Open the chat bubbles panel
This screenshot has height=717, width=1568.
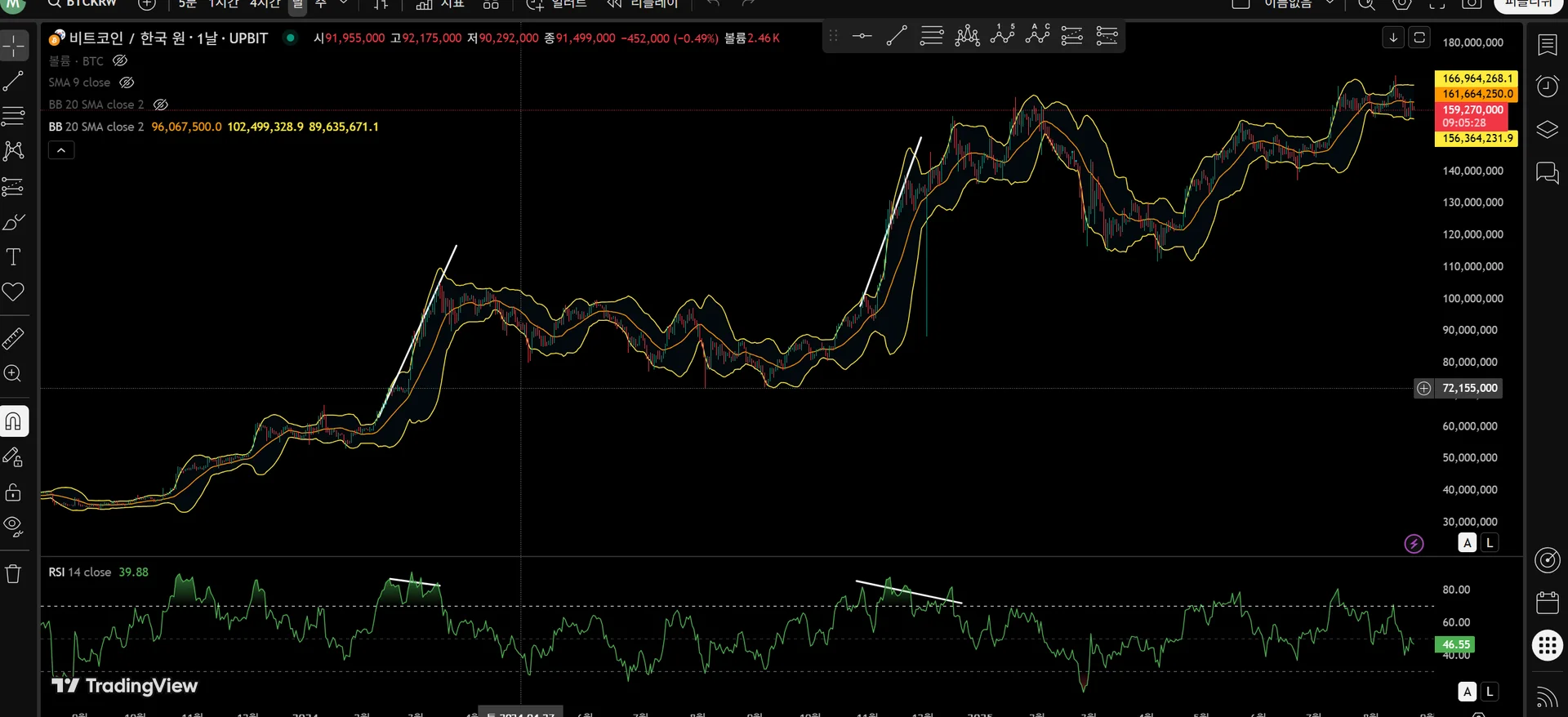click(x=1548, y=172)
